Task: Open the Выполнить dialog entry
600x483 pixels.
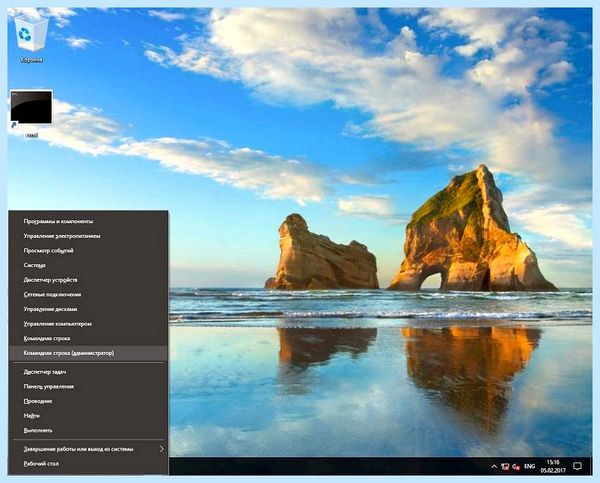Action: [x=88, y=430]
